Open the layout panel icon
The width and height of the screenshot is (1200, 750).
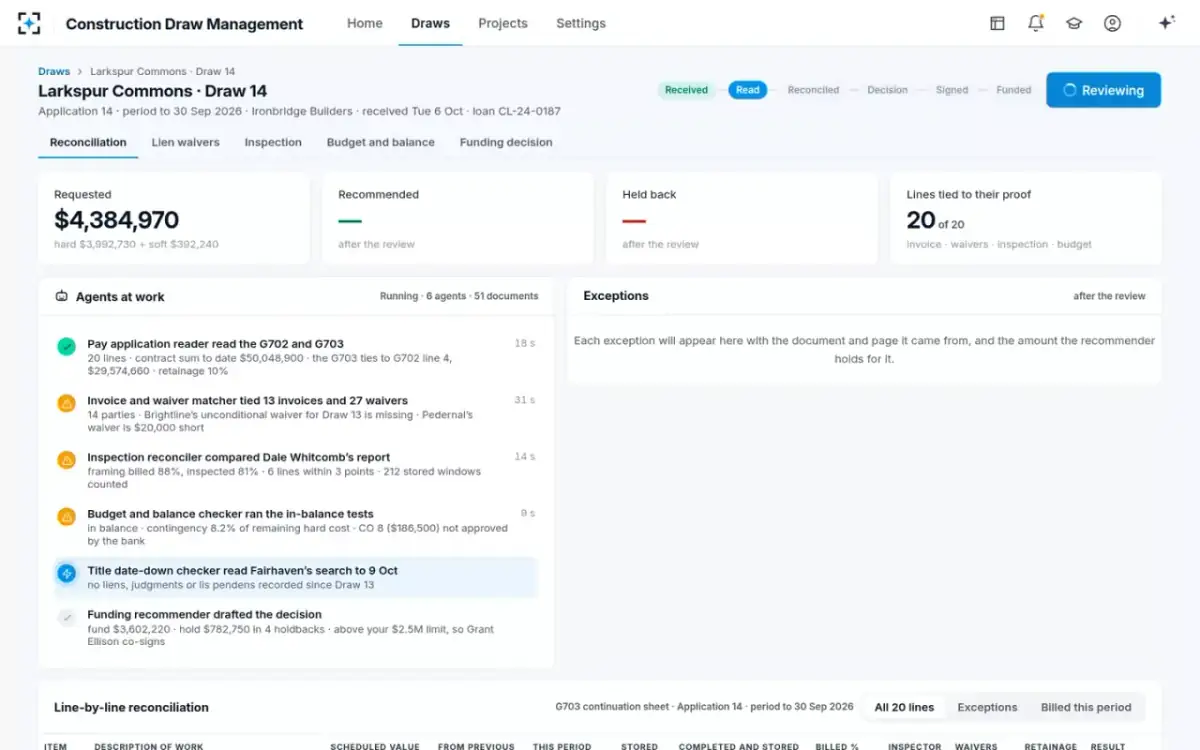997,23
